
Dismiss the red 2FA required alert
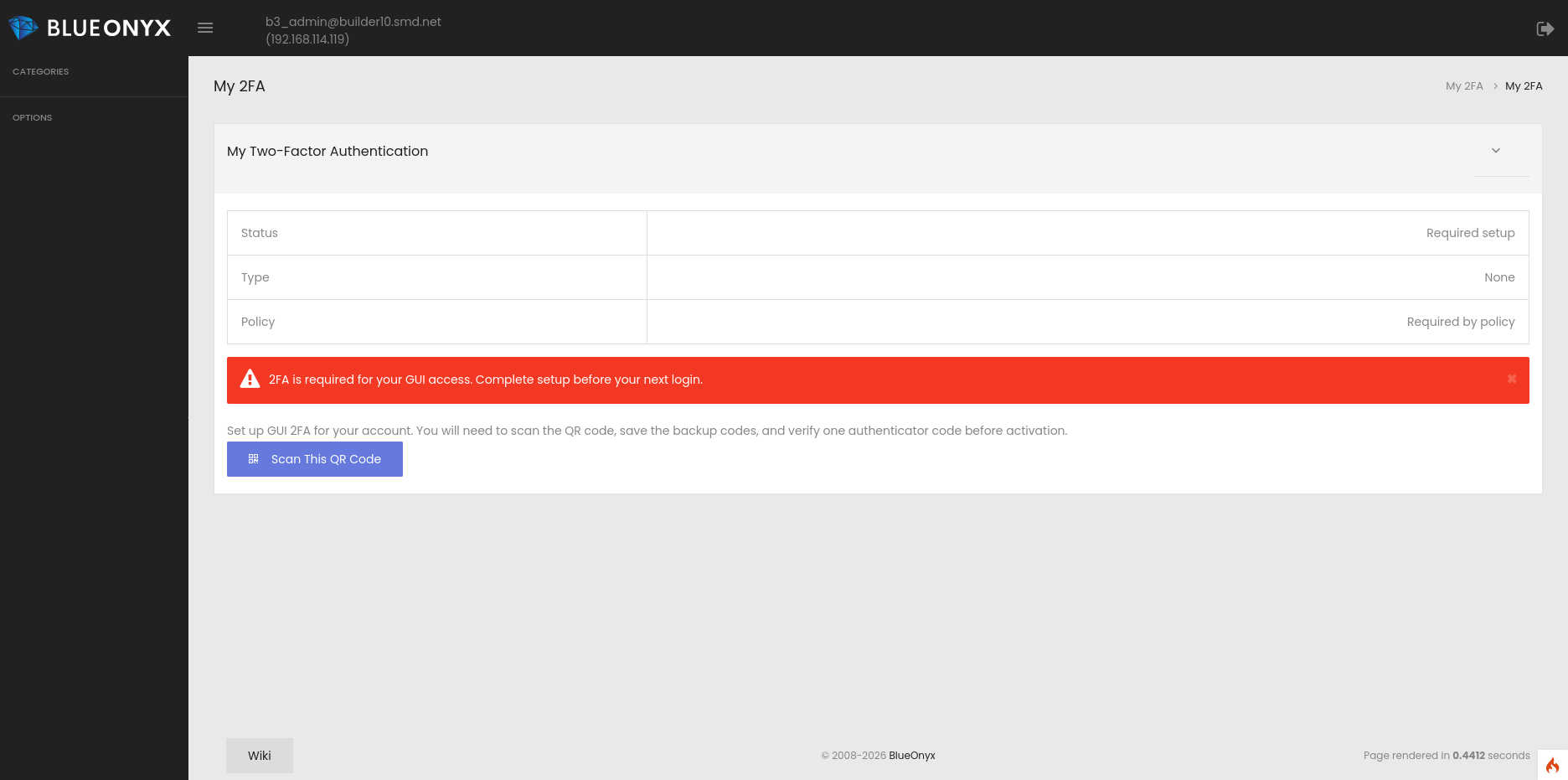click(1512, 380)
